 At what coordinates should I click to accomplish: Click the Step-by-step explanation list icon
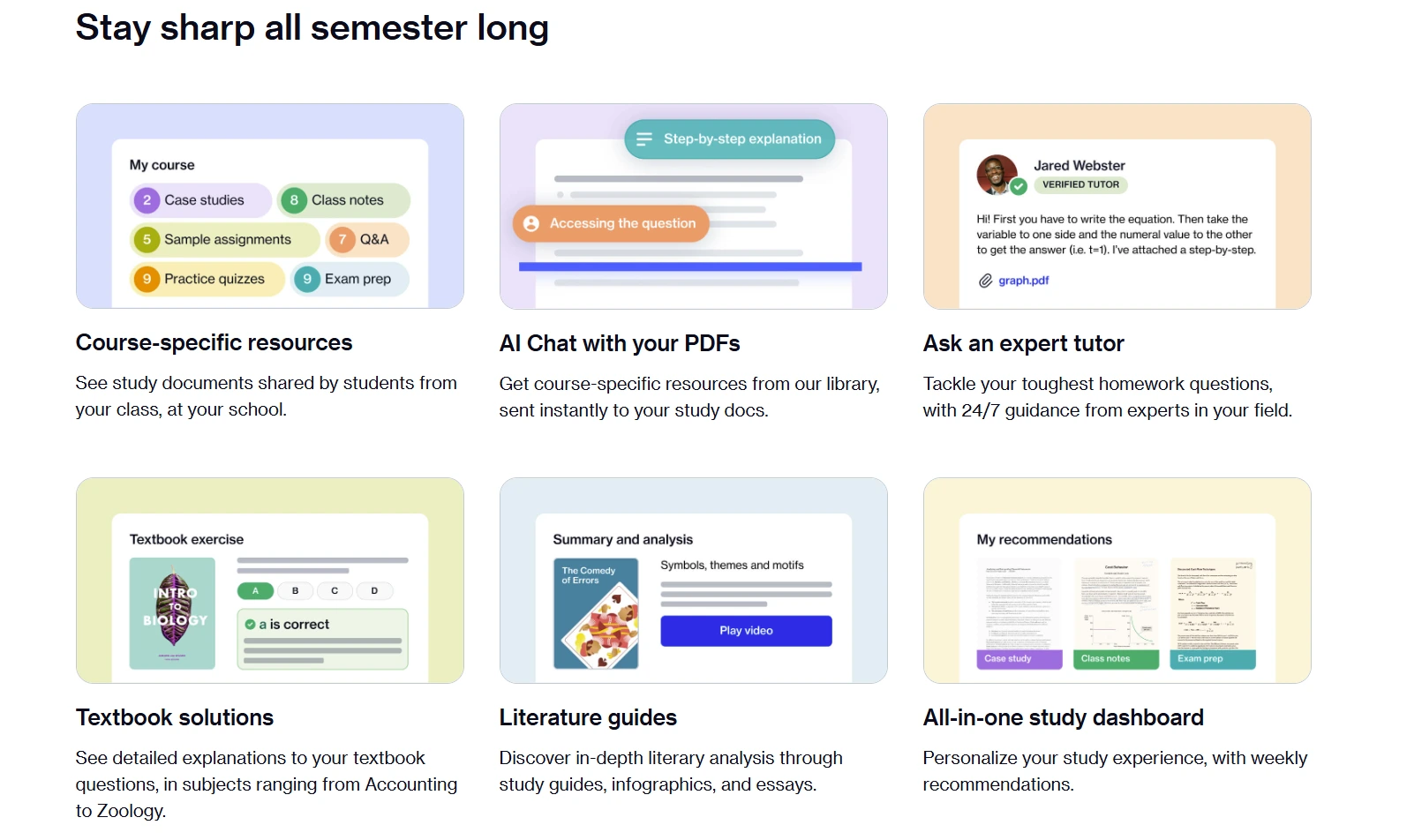[x=644, y=139]
